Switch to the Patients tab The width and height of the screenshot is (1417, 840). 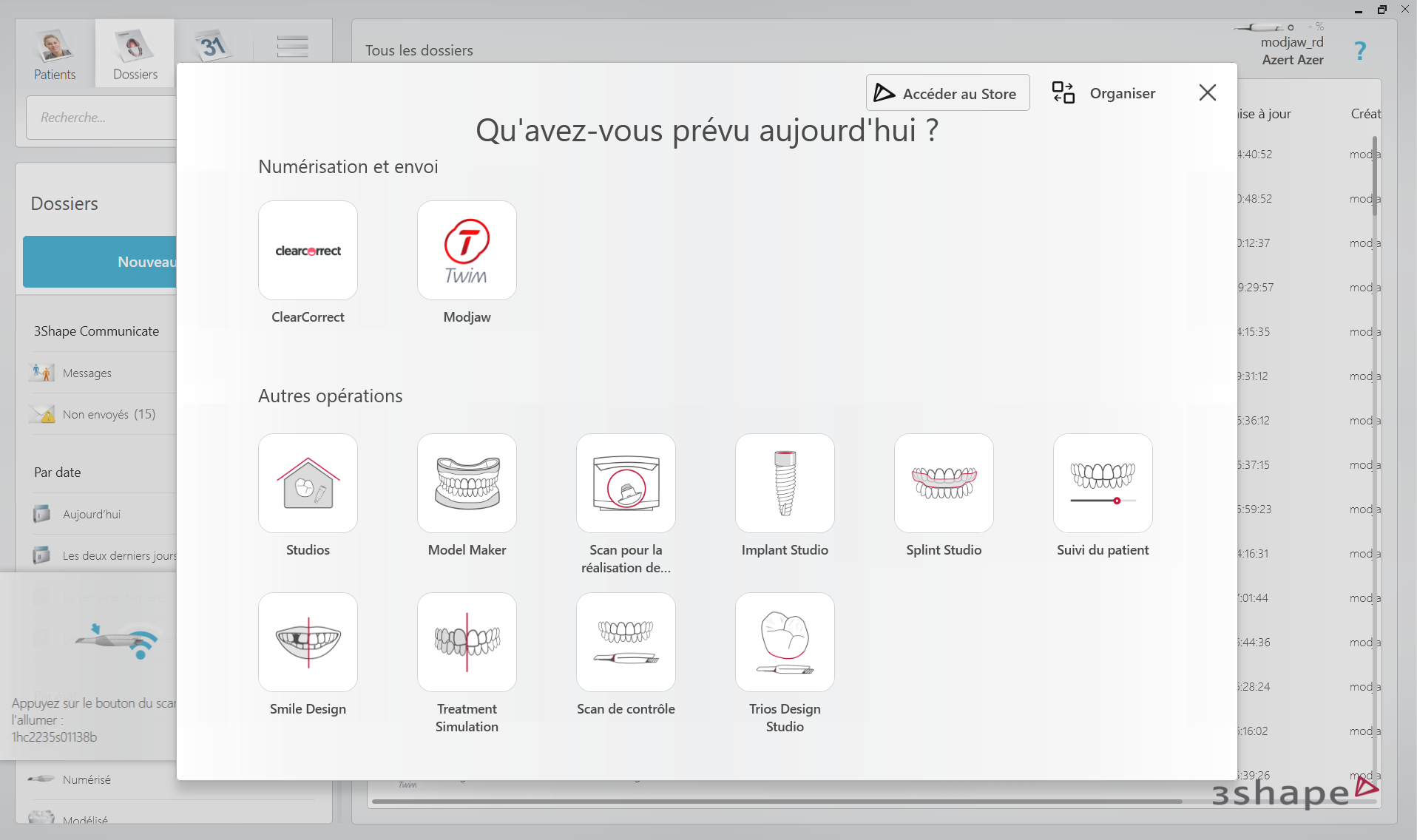(x=55, y=55)
